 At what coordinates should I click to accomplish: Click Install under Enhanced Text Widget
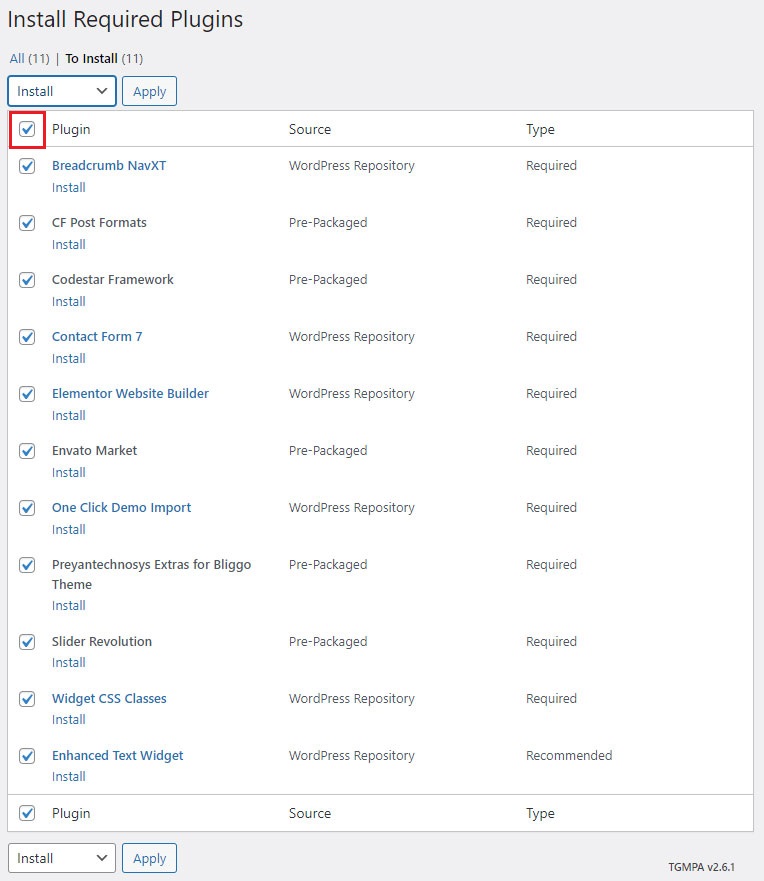click(x=69, y=776)
